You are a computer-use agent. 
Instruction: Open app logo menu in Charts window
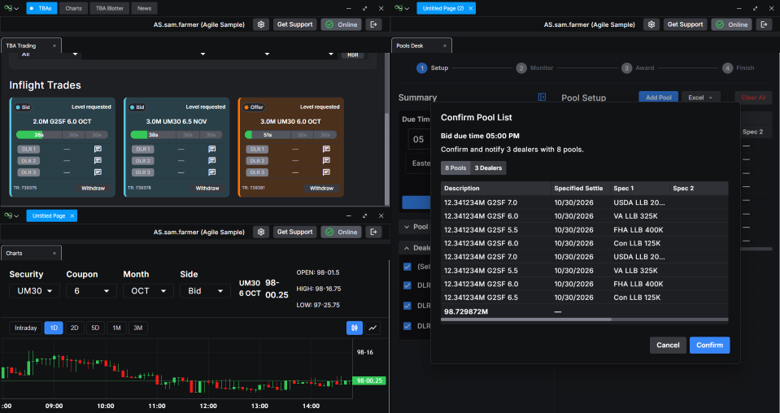coord(11,216)
